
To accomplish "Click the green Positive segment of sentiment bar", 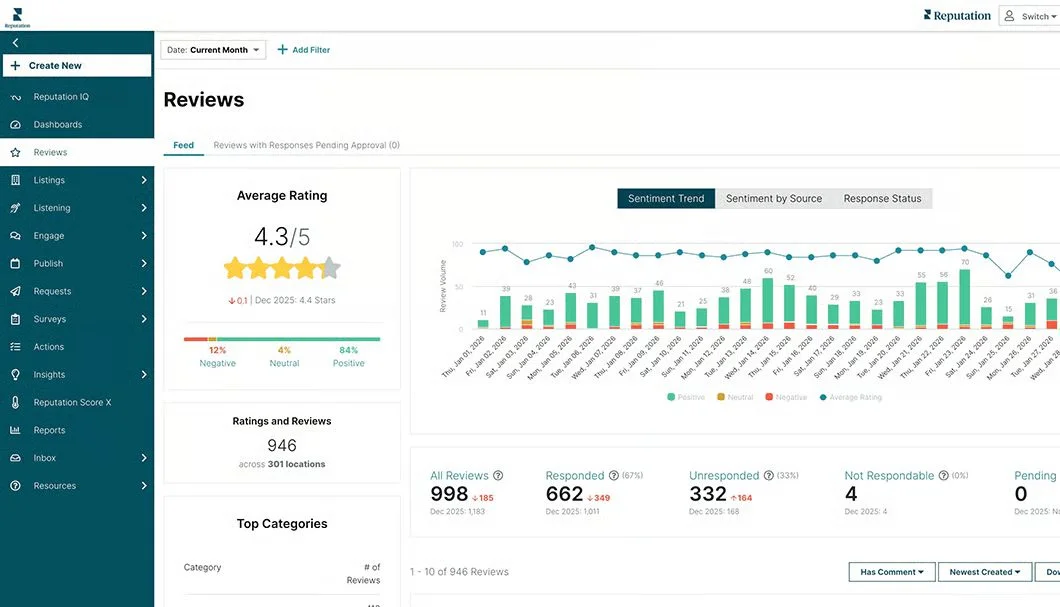I will (298, 339).
